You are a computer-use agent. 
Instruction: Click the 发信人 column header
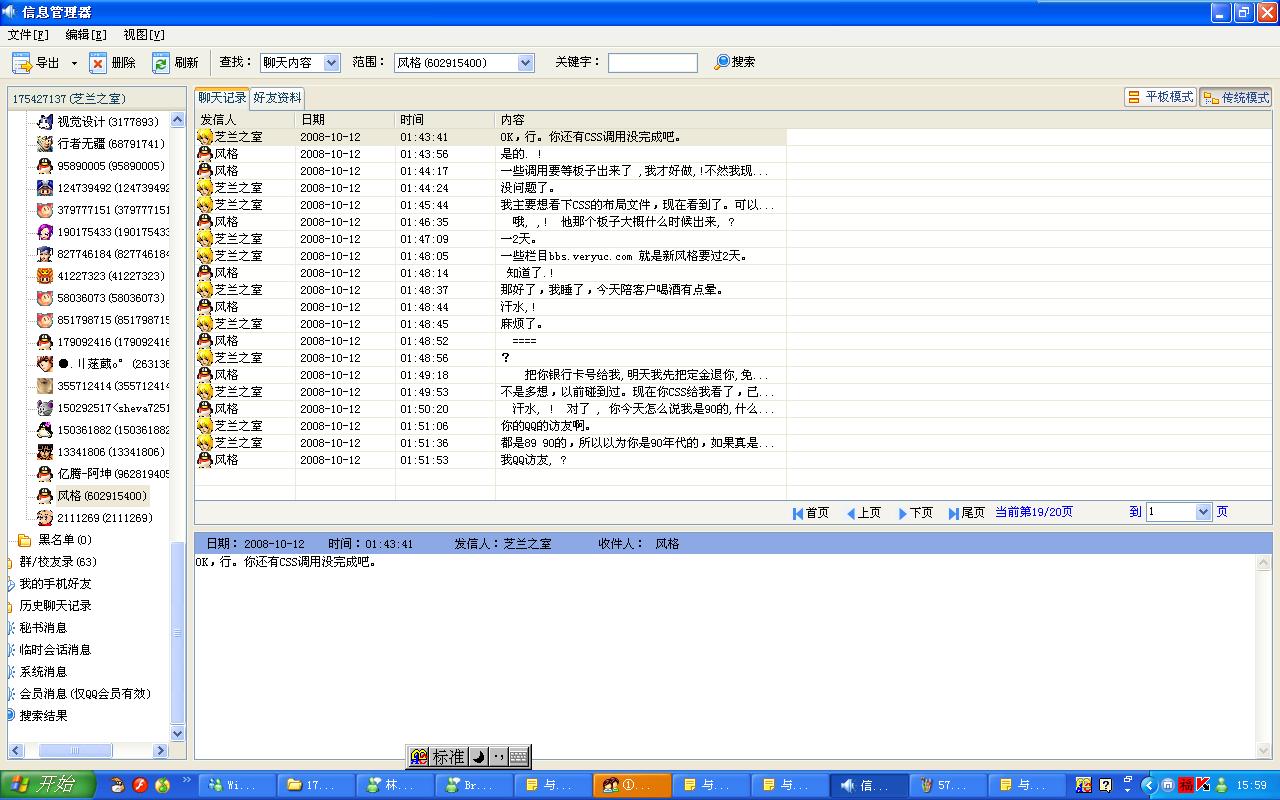245,120
